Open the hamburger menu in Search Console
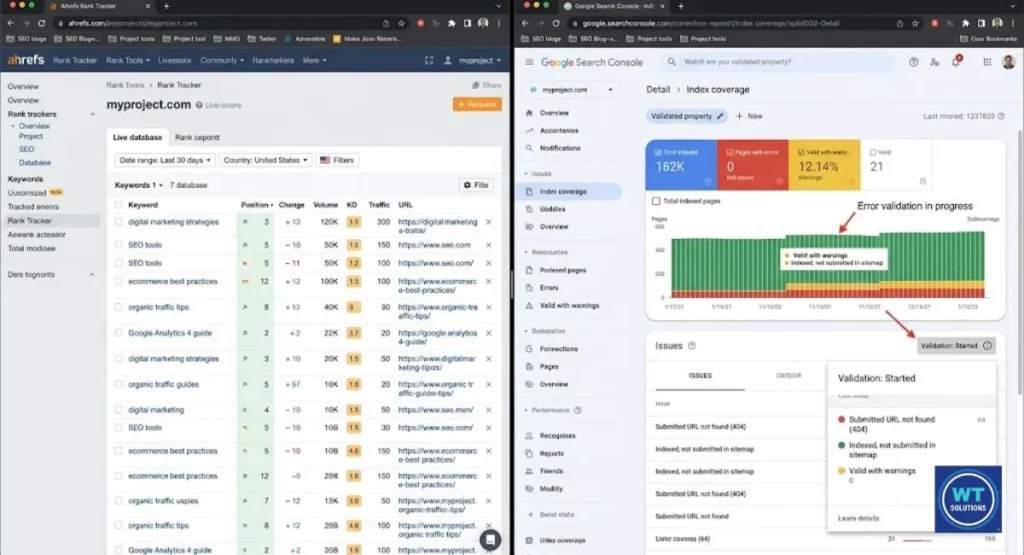Image resolution: width=1024 pixels, height=555 pixels. pos(530,62)
